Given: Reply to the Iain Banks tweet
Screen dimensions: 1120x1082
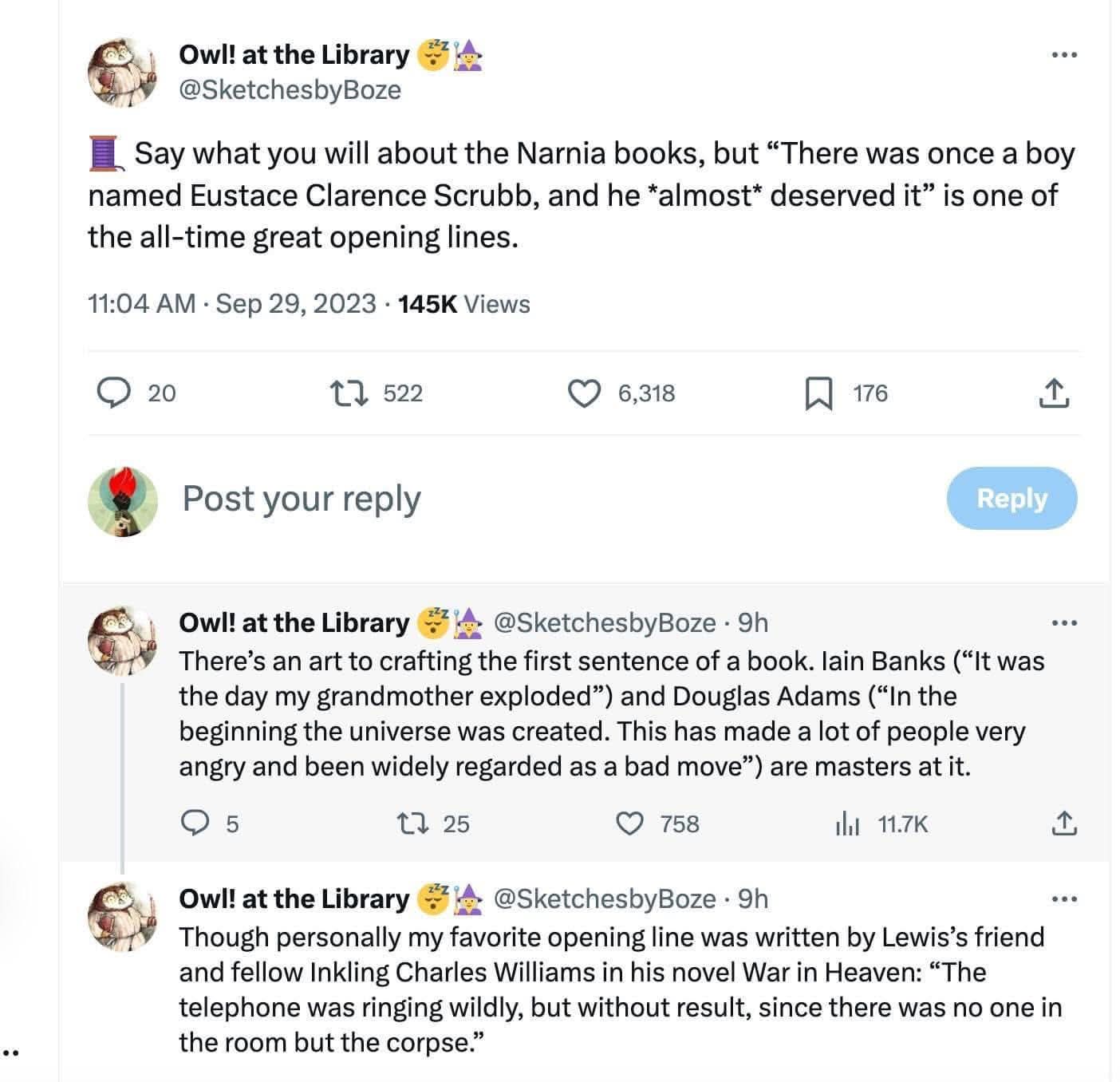Looking at the screenshot, I should [192, 823].
